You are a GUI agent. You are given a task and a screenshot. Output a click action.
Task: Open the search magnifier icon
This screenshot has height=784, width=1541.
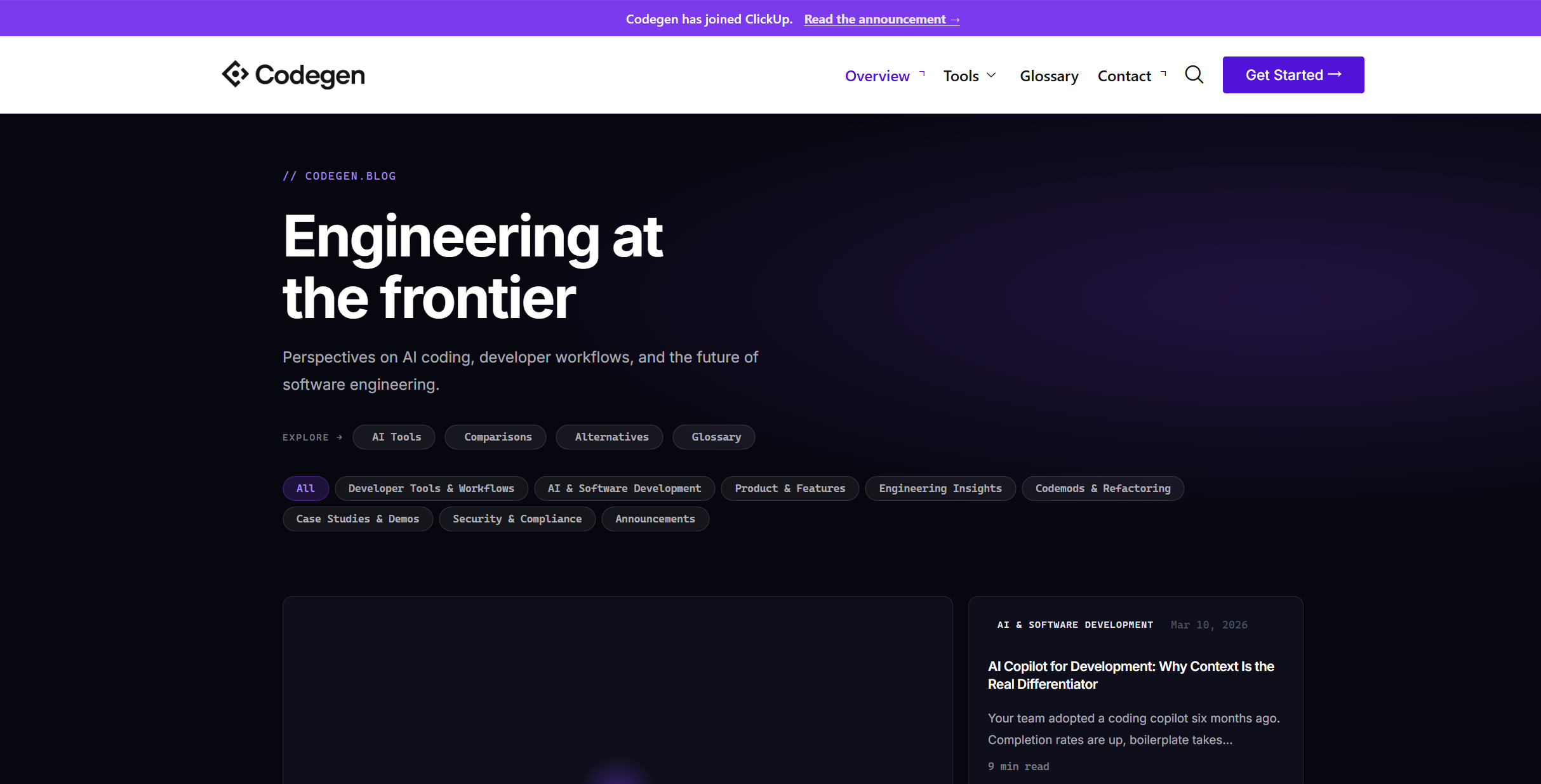coord(1194,75)
